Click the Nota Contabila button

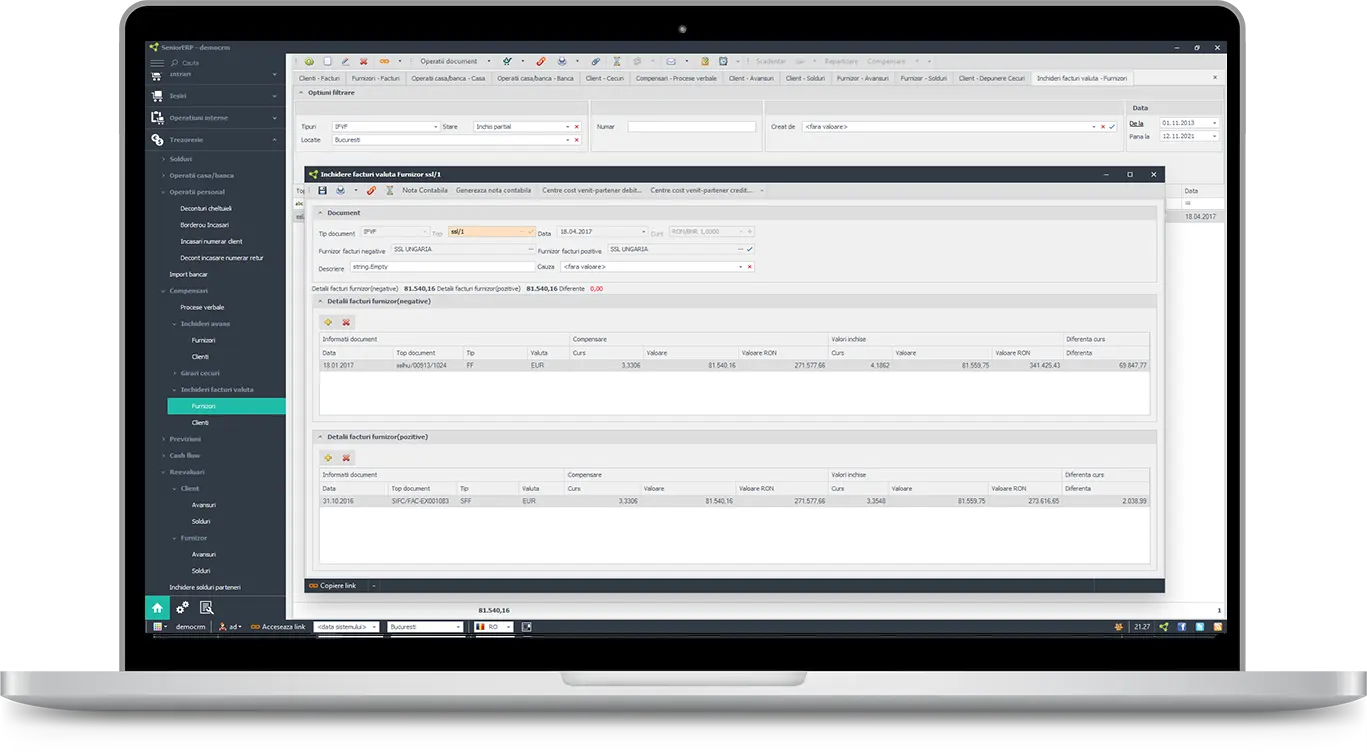click(425, 190)
